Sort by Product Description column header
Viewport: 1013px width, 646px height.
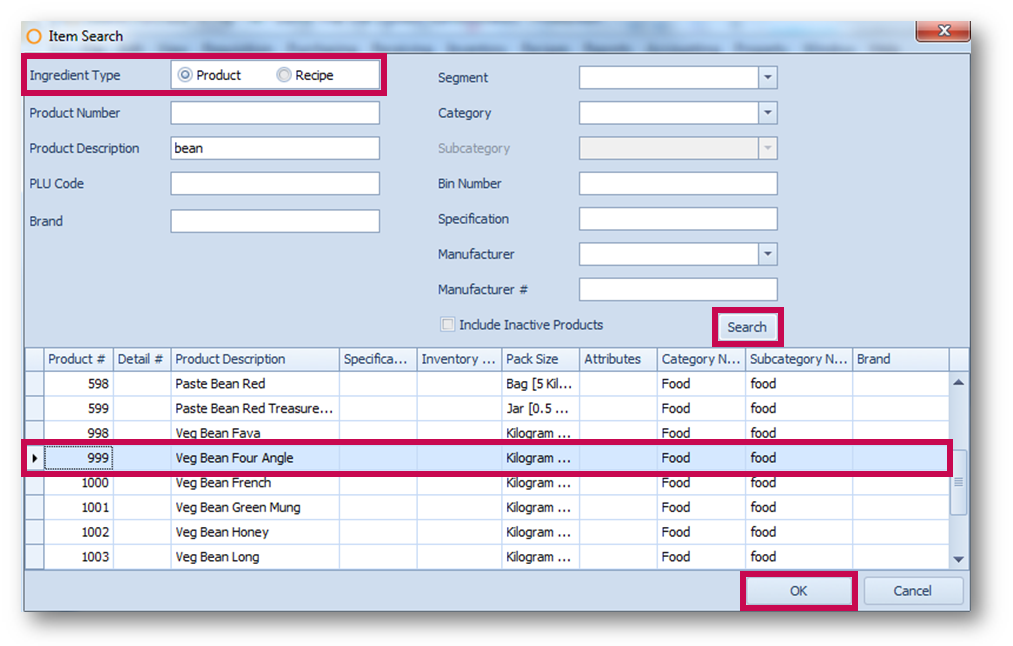(254, 359)
